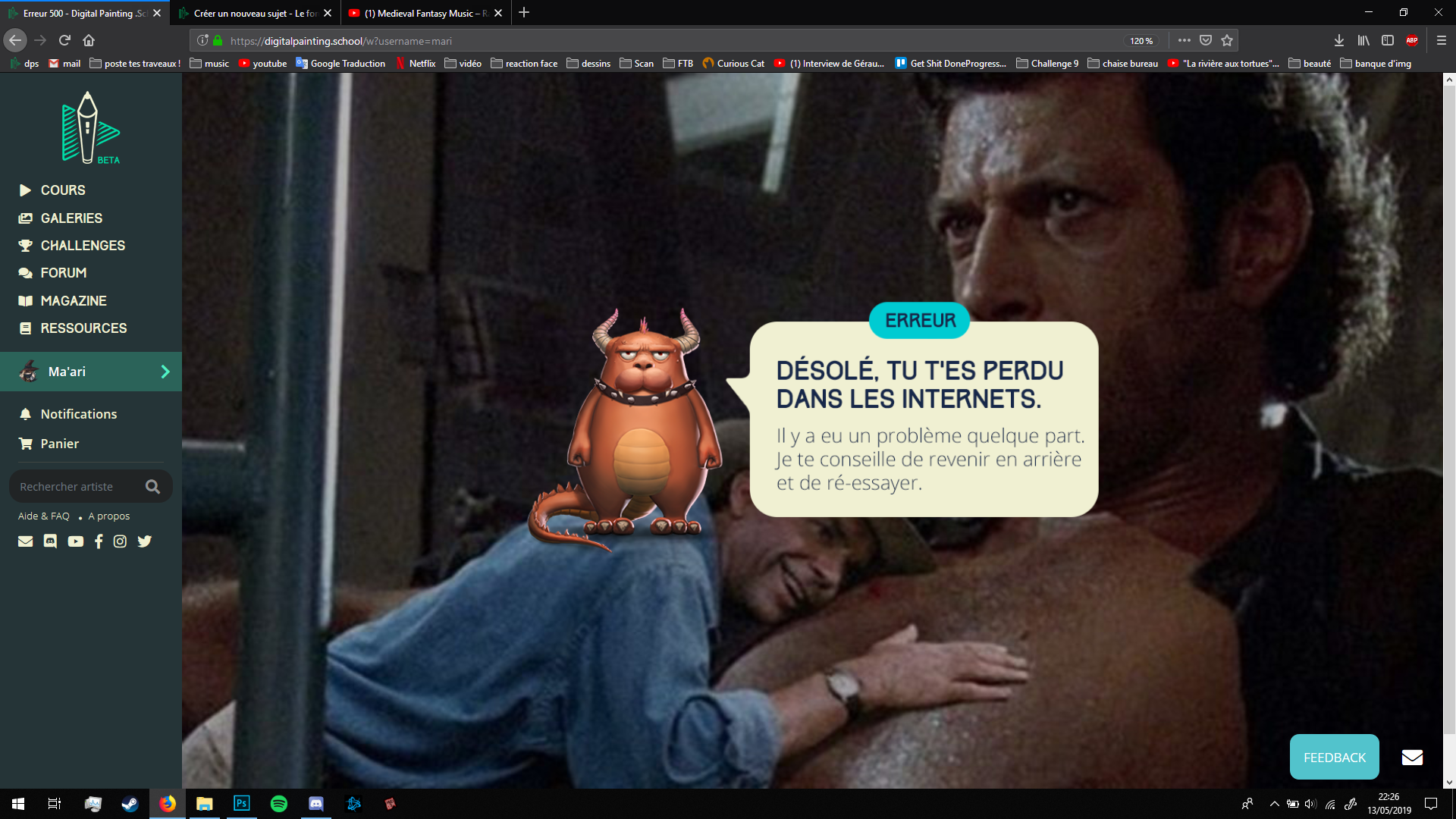The image size is (1456, 819).
Task: Open the GALERIES section
Action: (x=71, y=218)
